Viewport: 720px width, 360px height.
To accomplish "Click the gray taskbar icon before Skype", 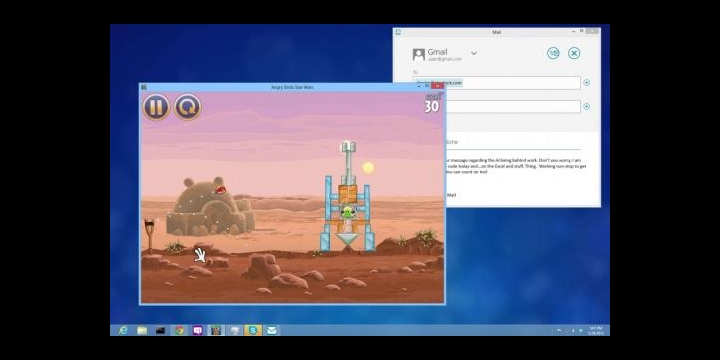I will [x=235, y=330].
